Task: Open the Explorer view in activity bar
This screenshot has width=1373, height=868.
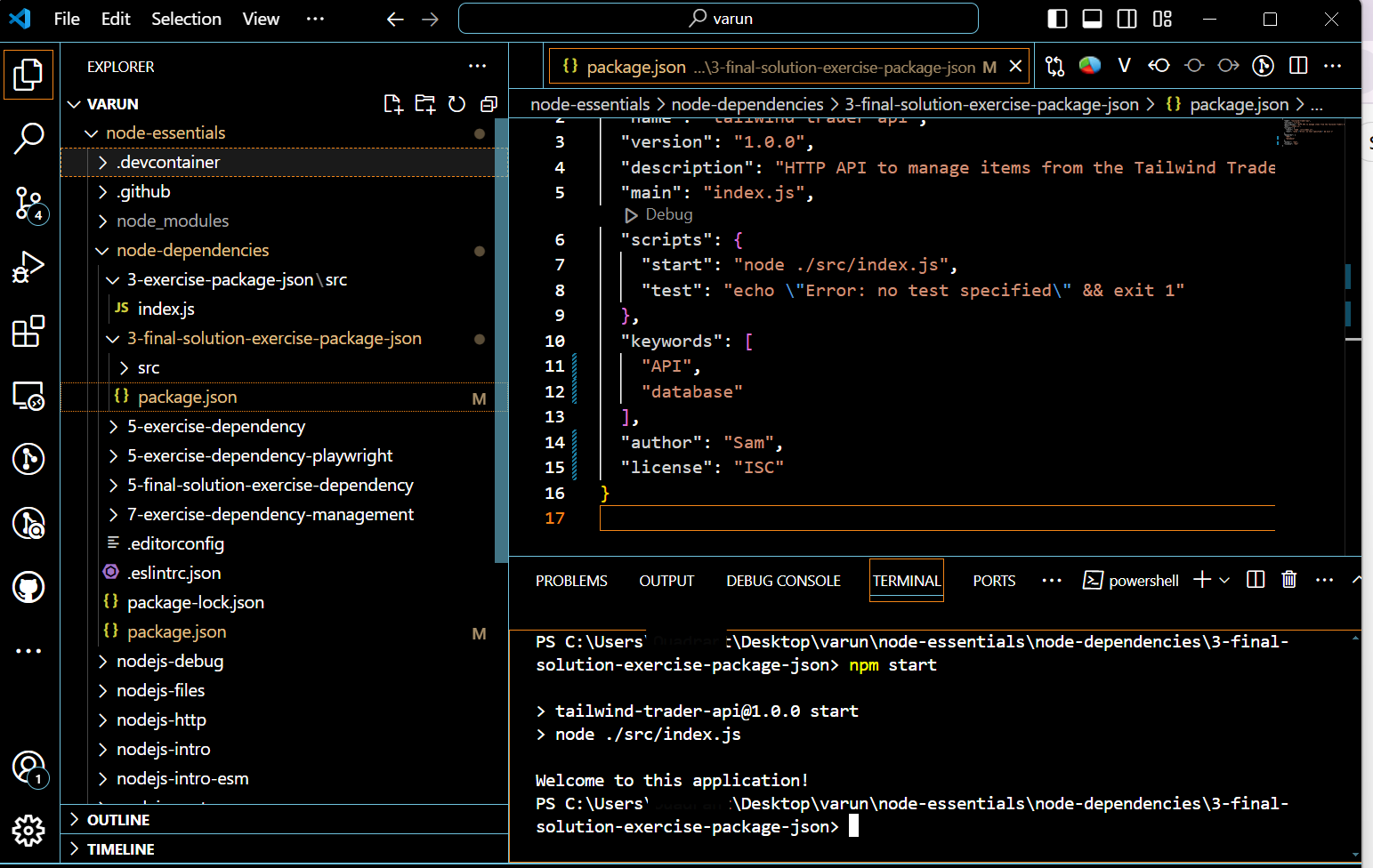Action: tap(28, 75)
